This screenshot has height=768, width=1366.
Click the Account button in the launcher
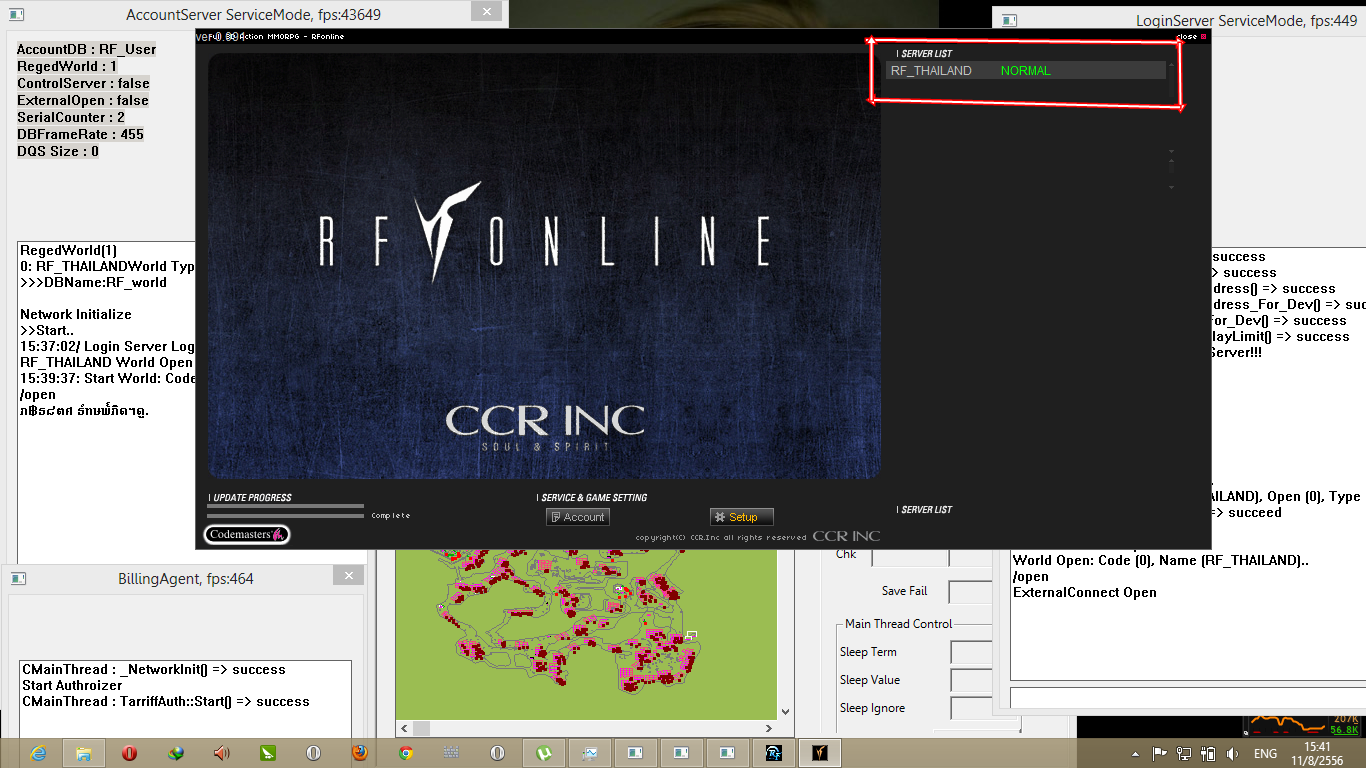(578, 517)
